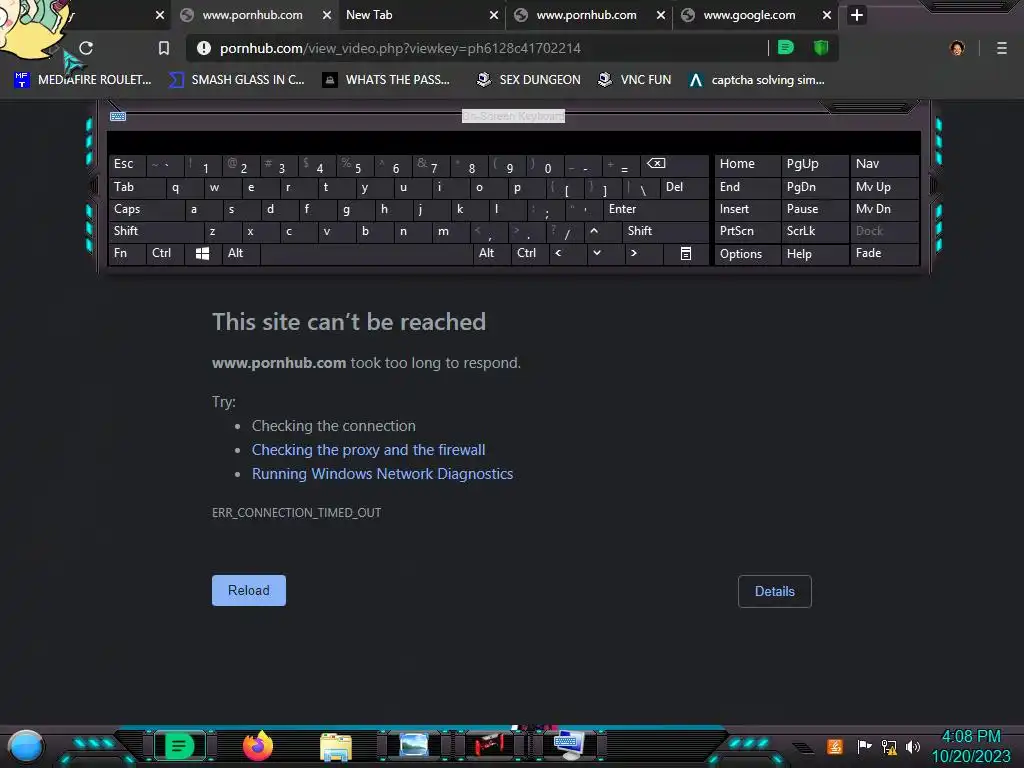Image resolution: width=1024 pixels, height=768 pixels.
Task: Click the volume speaker tray icon
Action: (913, 746)
